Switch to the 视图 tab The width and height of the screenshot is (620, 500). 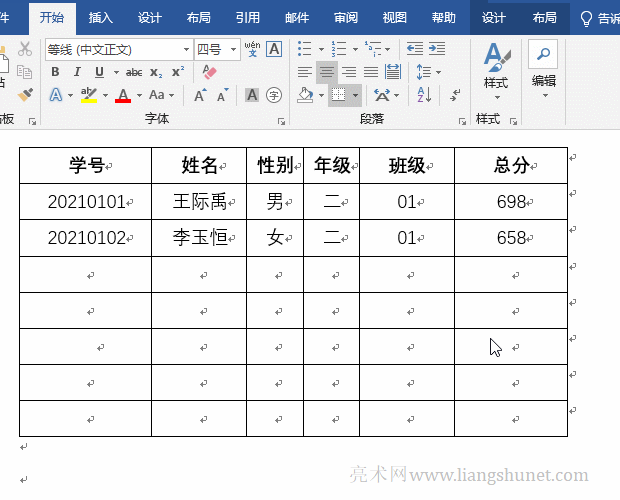(x=395, y=18)
